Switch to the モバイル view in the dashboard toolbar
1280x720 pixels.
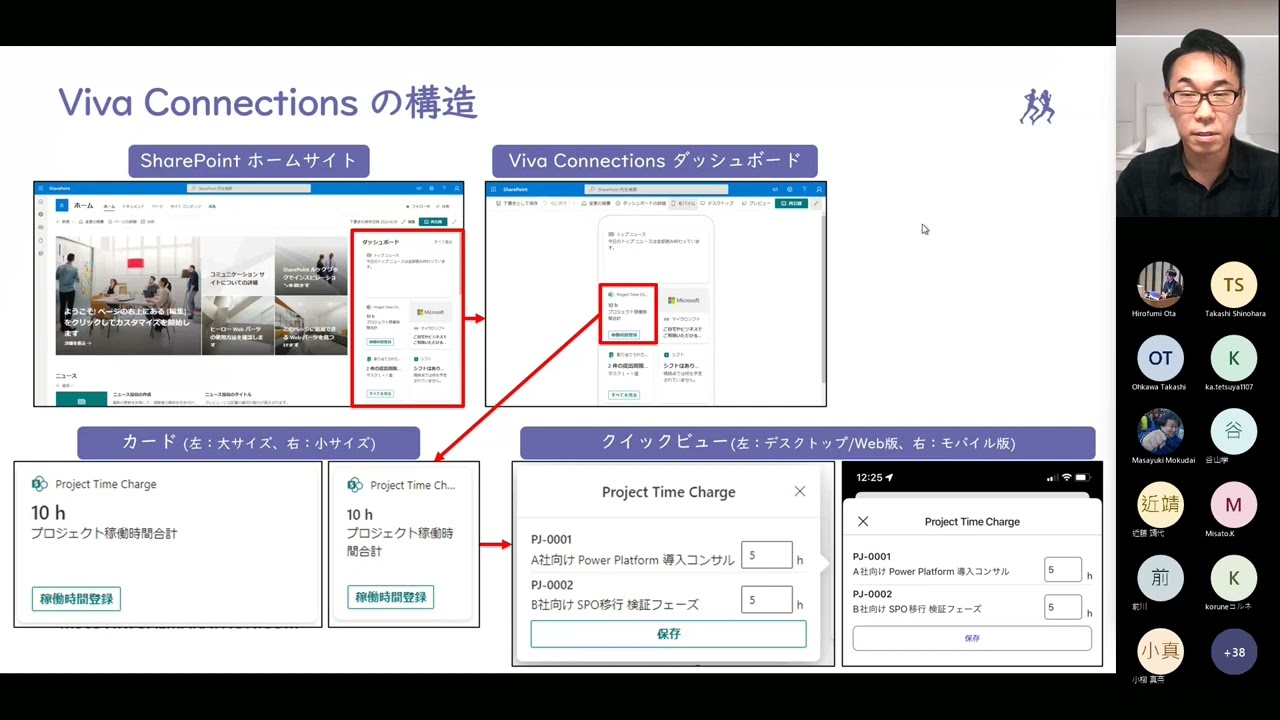tap(683, 203)
